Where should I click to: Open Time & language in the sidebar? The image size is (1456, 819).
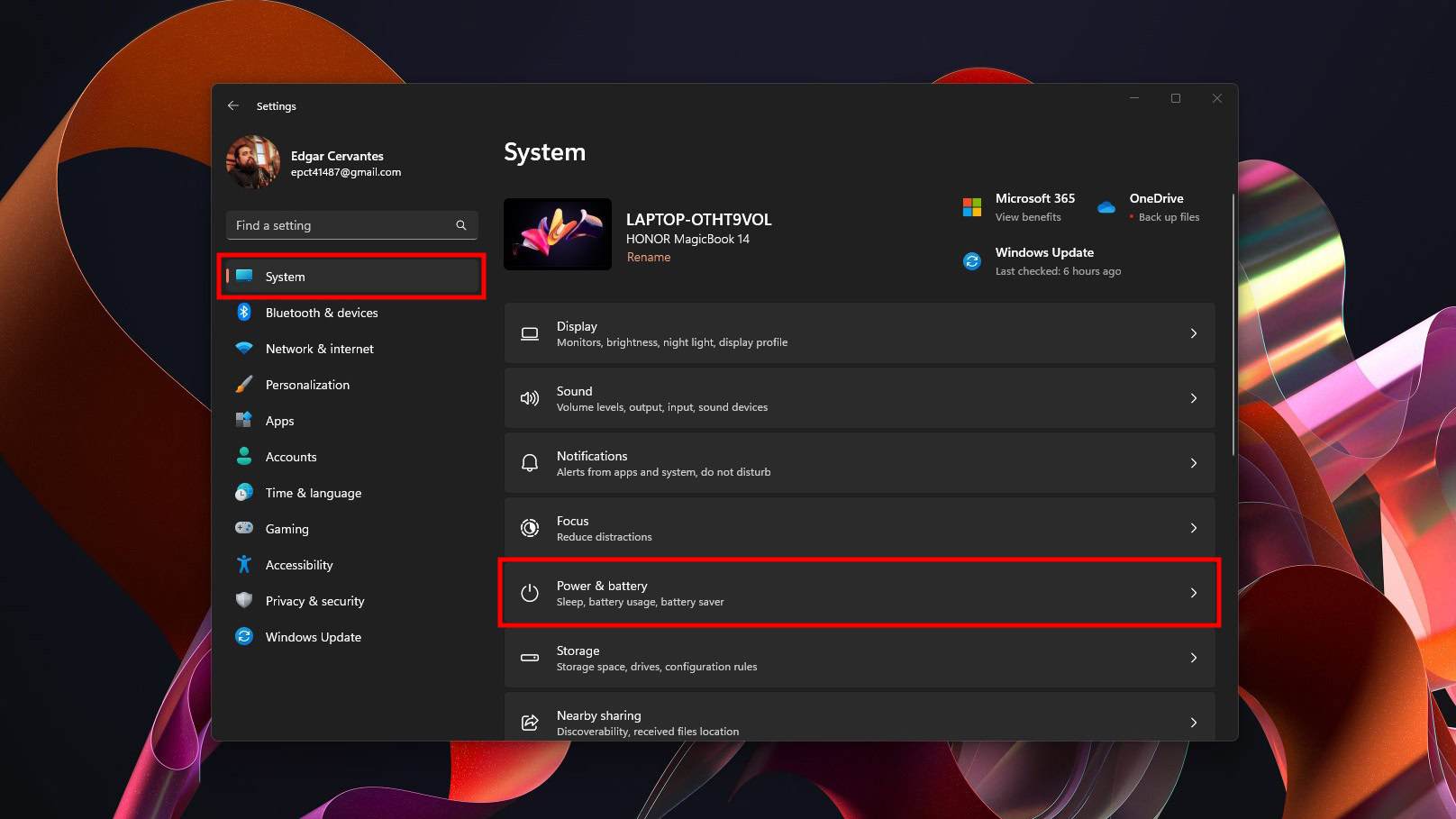(x=313, y=493)
